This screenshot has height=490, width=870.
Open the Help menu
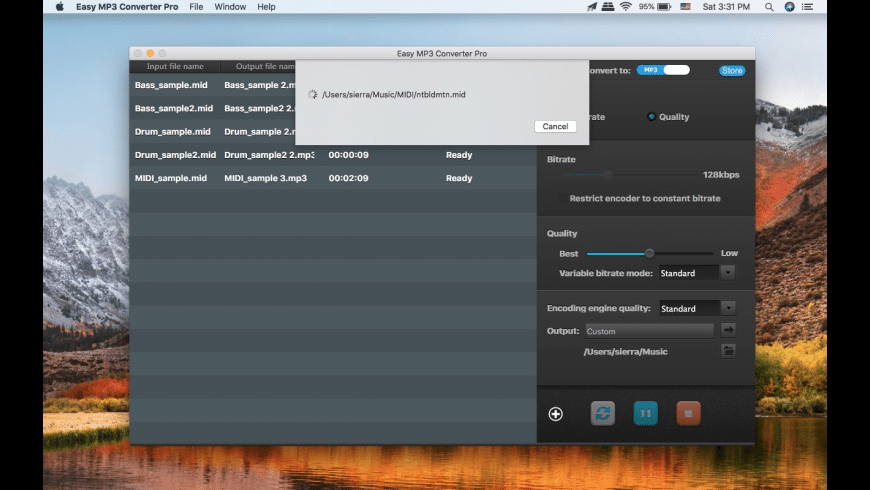click(266, 7)
